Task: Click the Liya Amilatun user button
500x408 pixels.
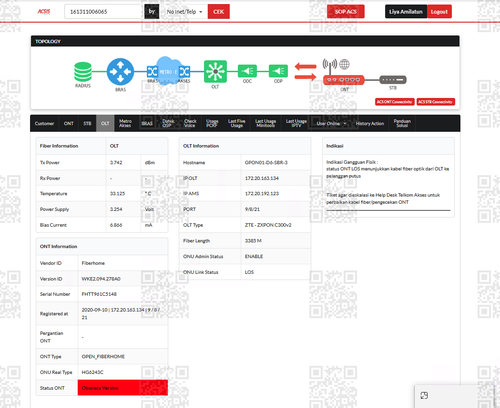Action: click(x=406, y=12)
